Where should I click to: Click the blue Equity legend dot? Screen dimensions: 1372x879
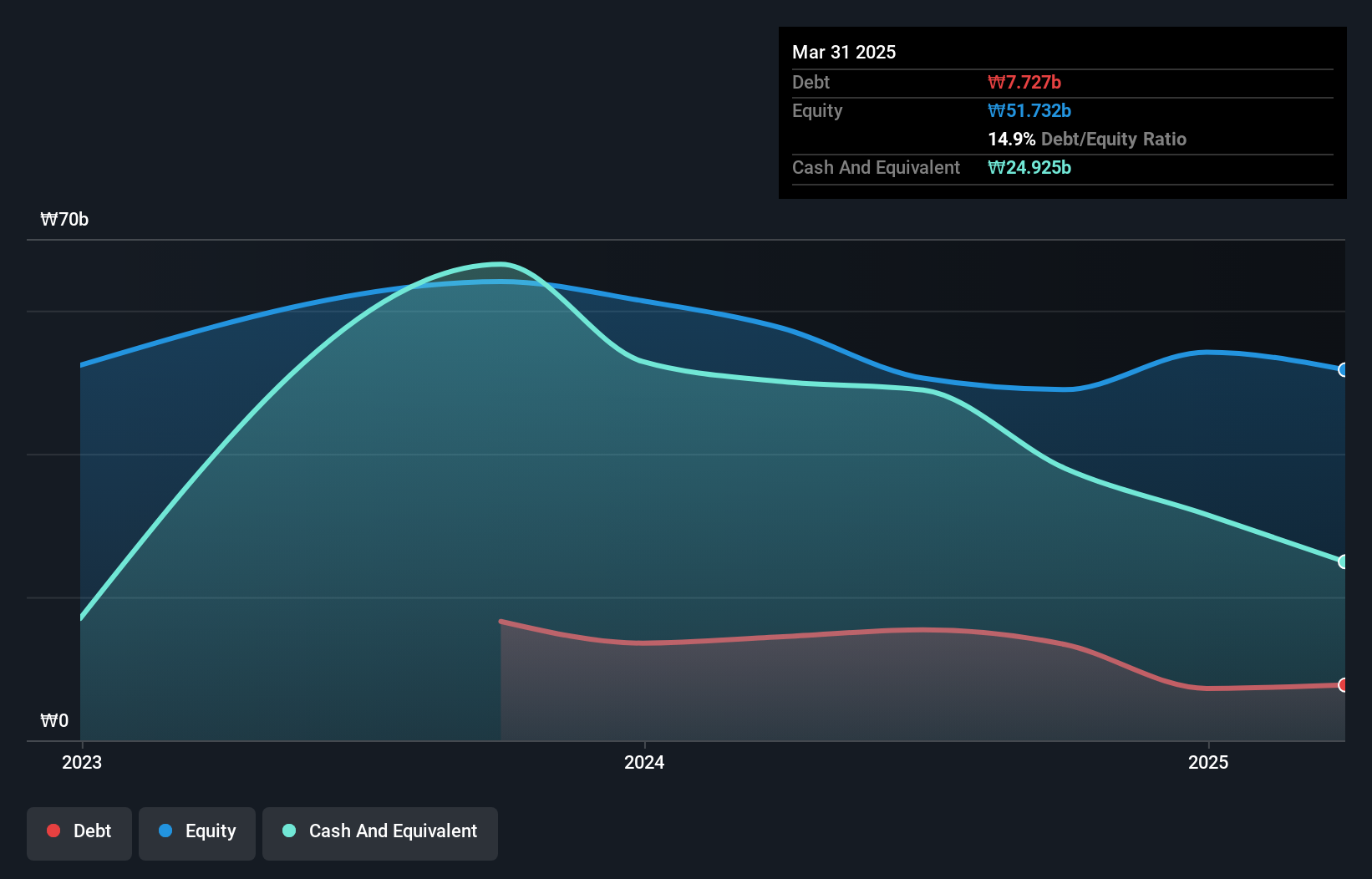tap(165, 831)
